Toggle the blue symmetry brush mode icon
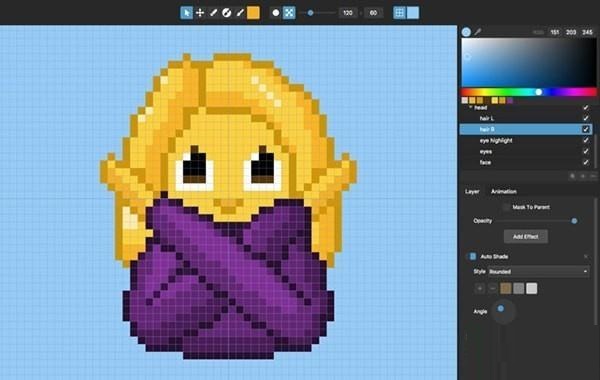 [289, 13]
